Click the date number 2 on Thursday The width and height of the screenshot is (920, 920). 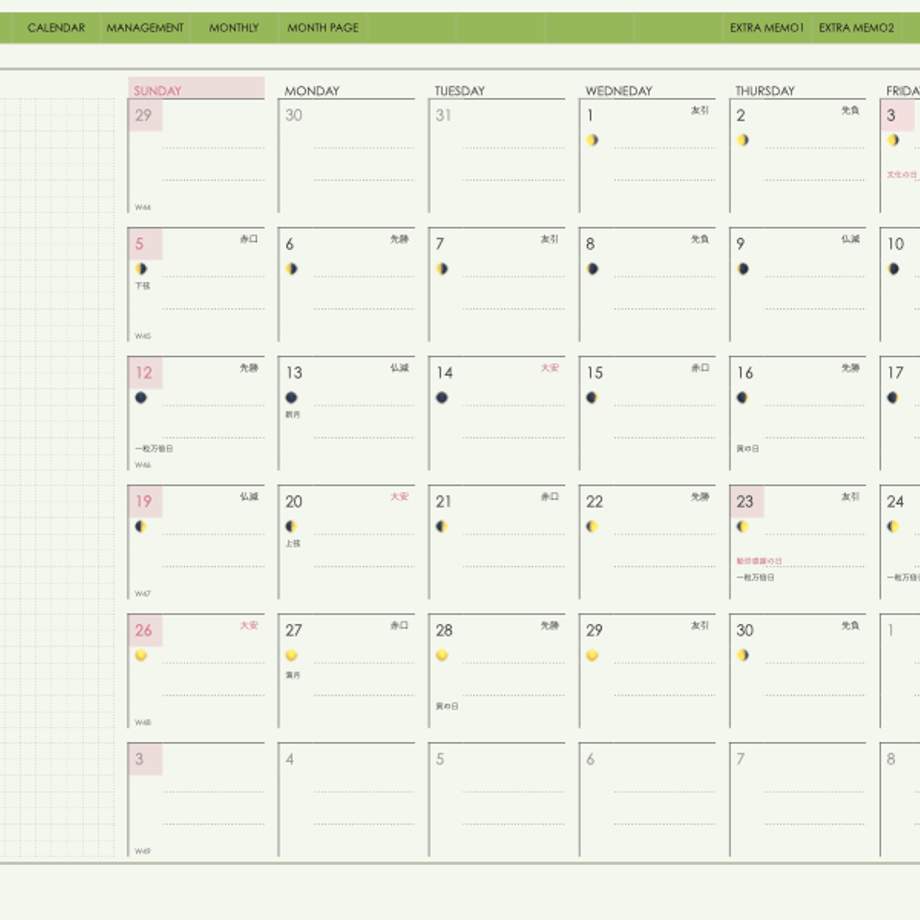coord(741,115)
